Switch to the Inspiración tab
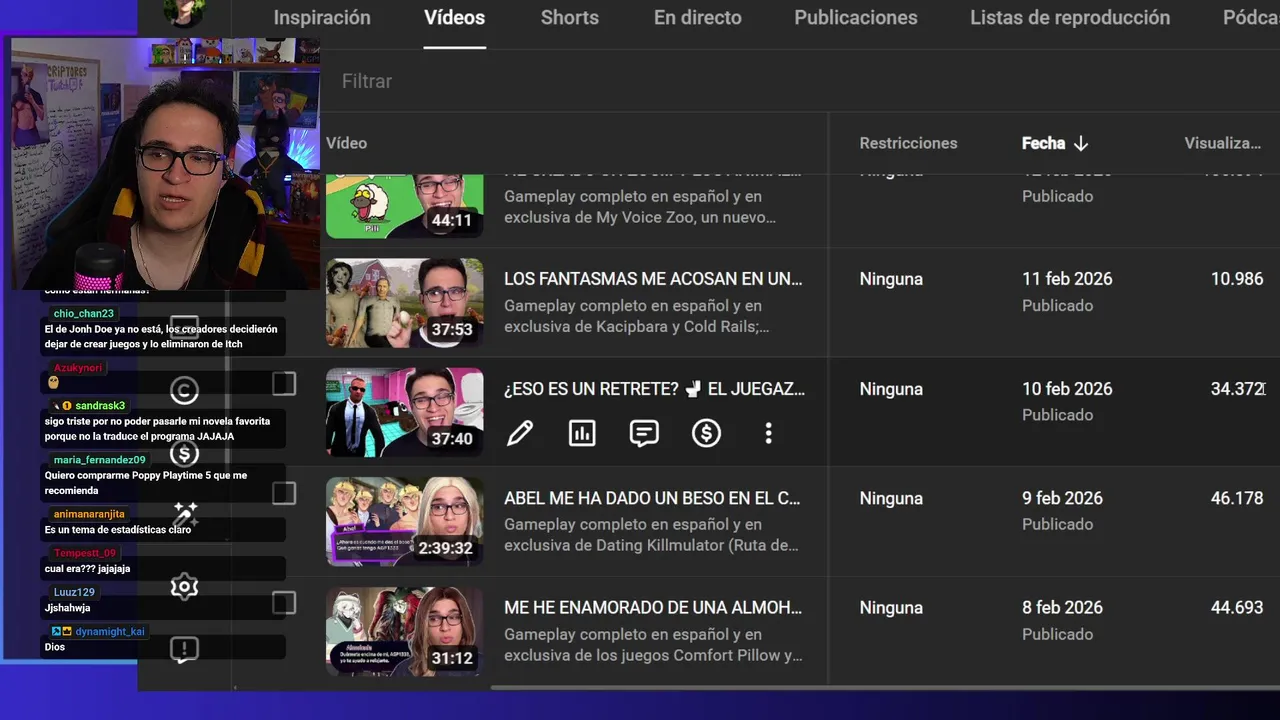 click(322, 18)
